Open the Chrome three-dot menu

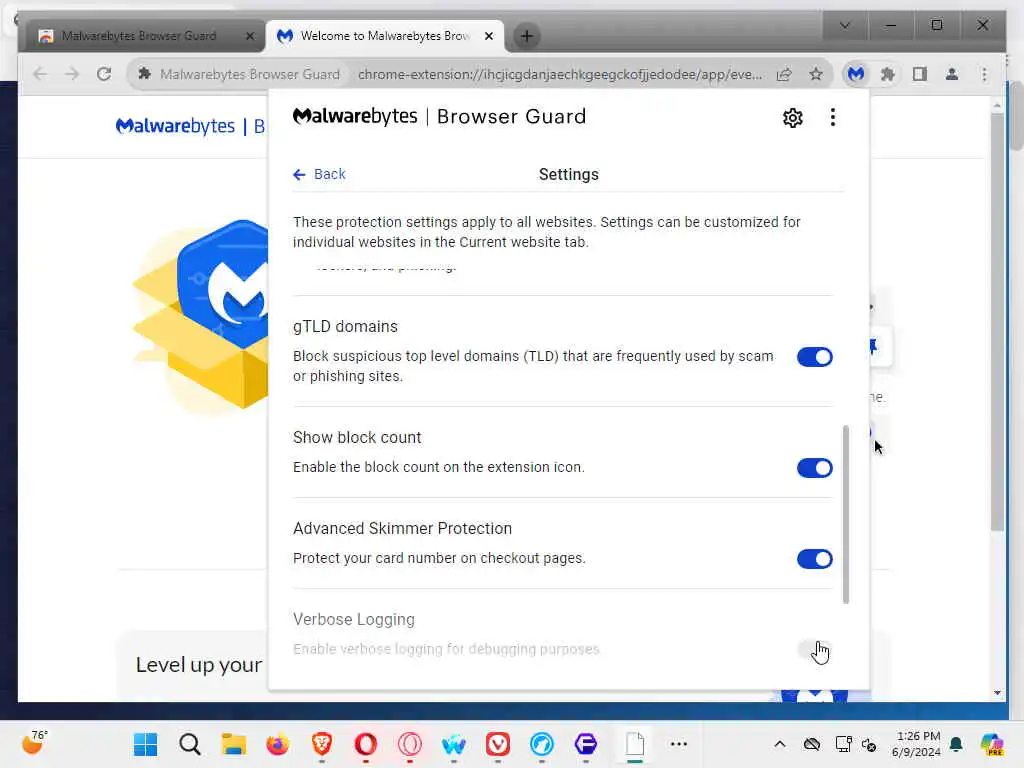pyautogui.click(x=984, y=74)
